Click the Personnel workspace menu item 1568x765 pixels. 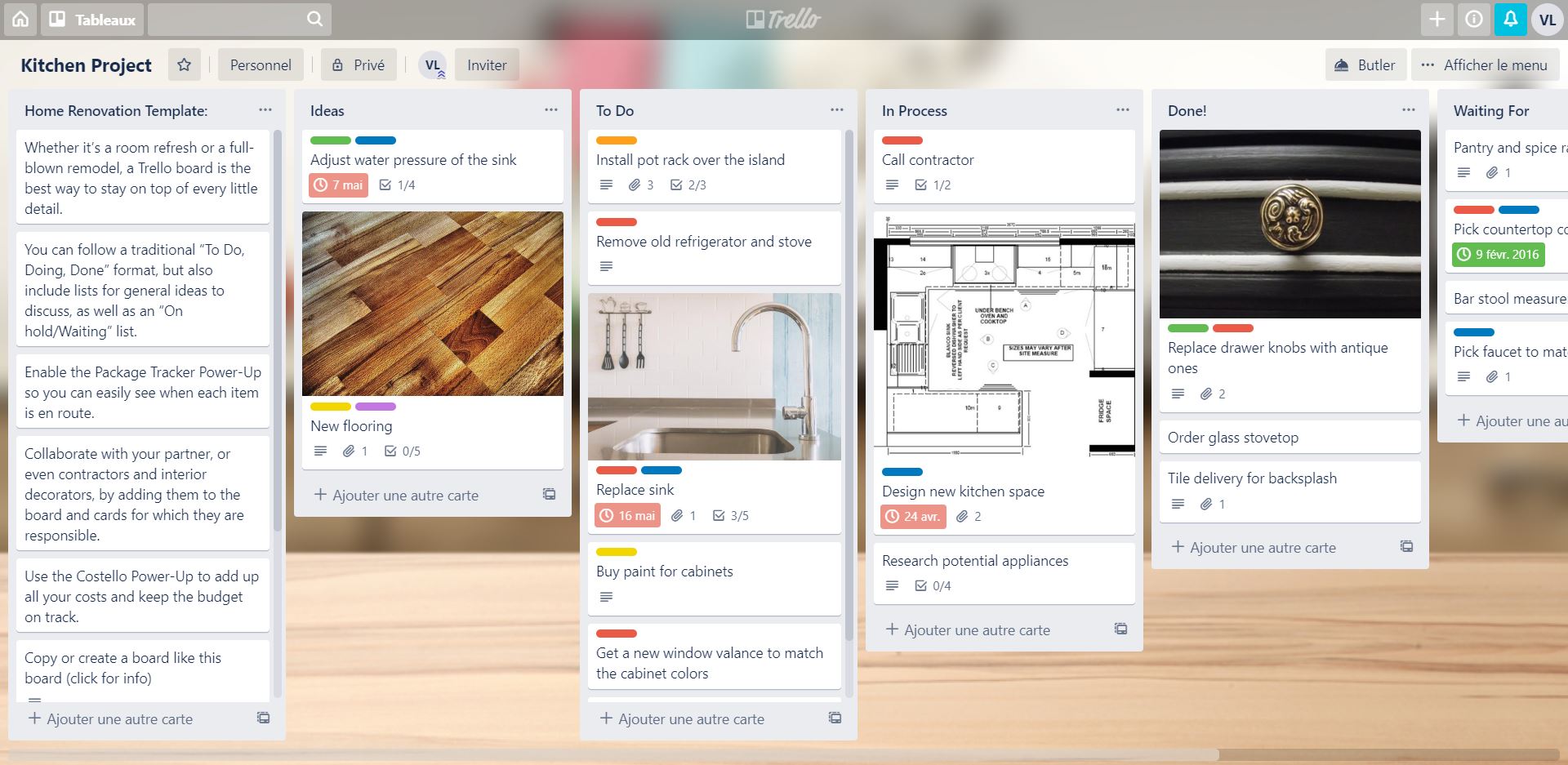click(260, 64)
